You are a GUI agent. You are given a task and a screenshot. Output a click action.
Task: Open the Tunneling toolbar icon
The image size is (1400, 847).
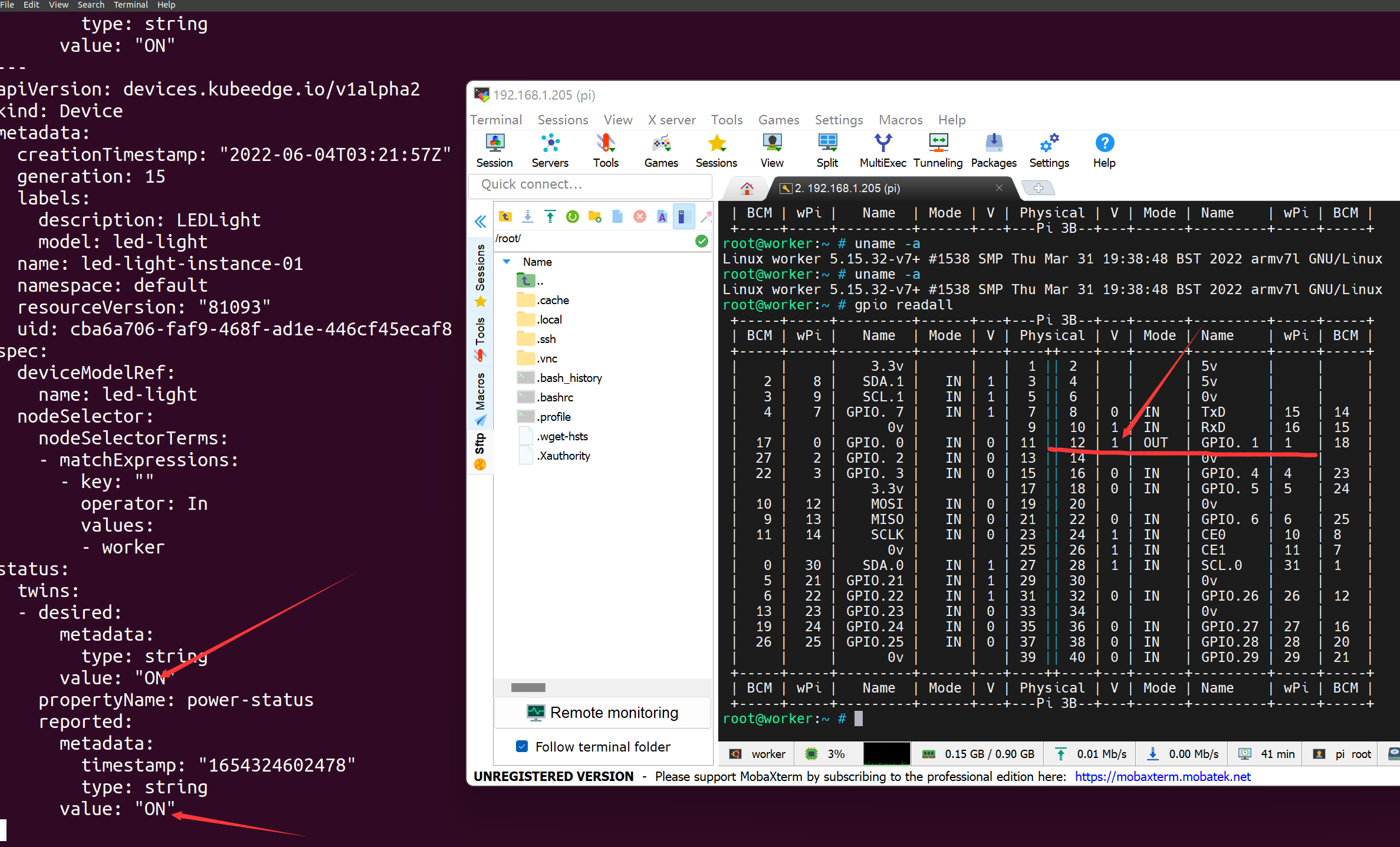(938, 151)
